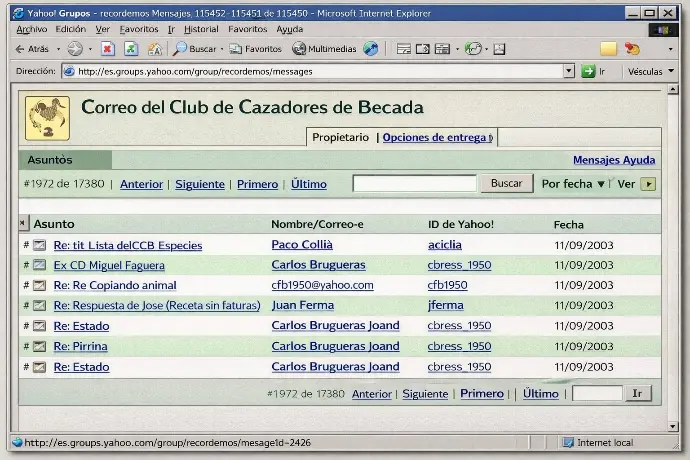Click the woodcock club logo image
This screenshot has width=690, height=460.
click(x=48, y=118)
